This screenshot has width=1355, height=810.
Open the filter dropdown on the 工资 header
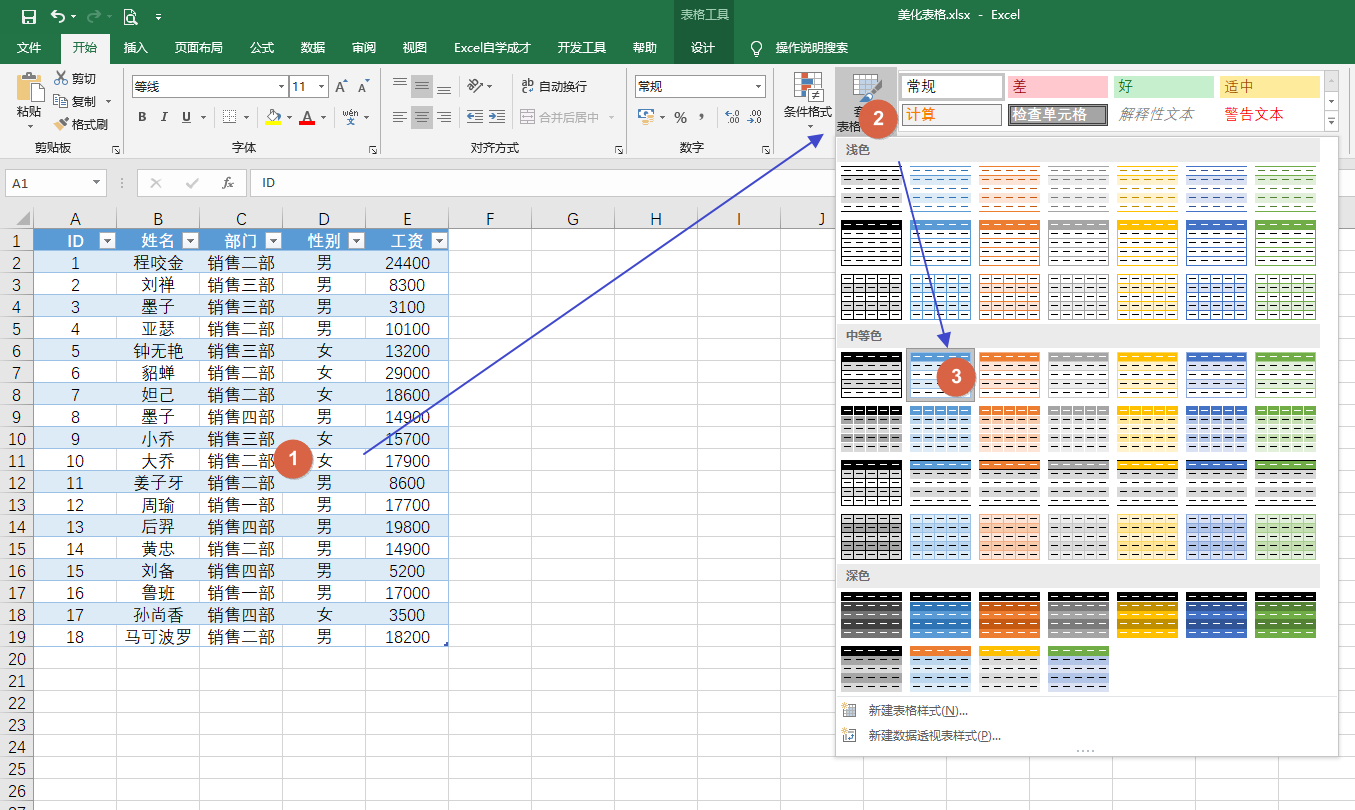coord(439,241)
